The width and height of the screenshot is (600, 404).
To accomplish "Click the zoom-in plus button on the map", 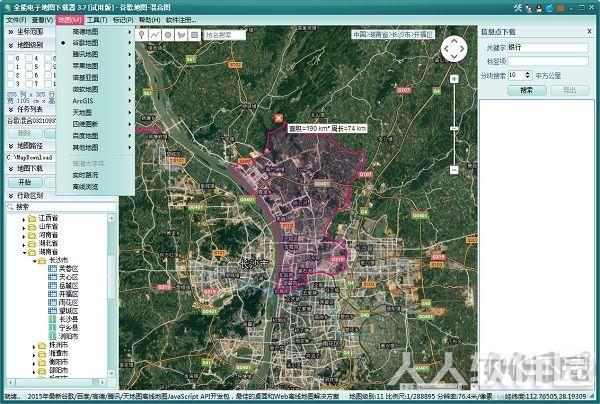I will coord(454,79).
